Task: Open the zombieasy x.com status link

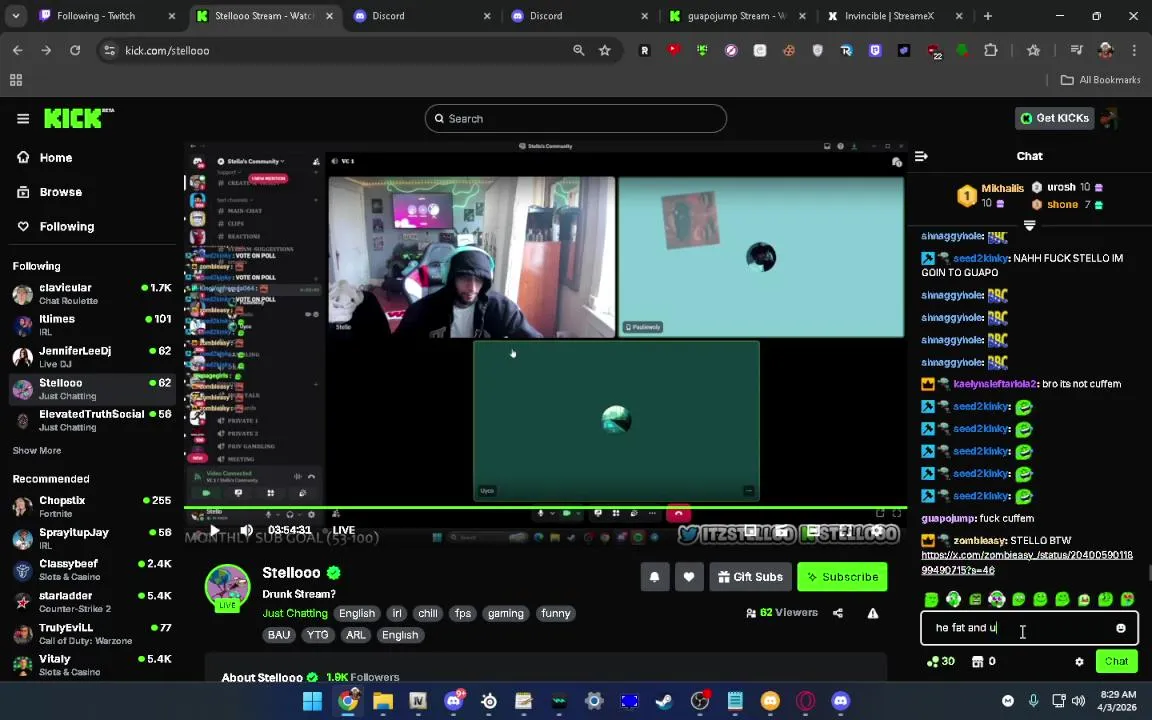Action: pos(1026,562)
